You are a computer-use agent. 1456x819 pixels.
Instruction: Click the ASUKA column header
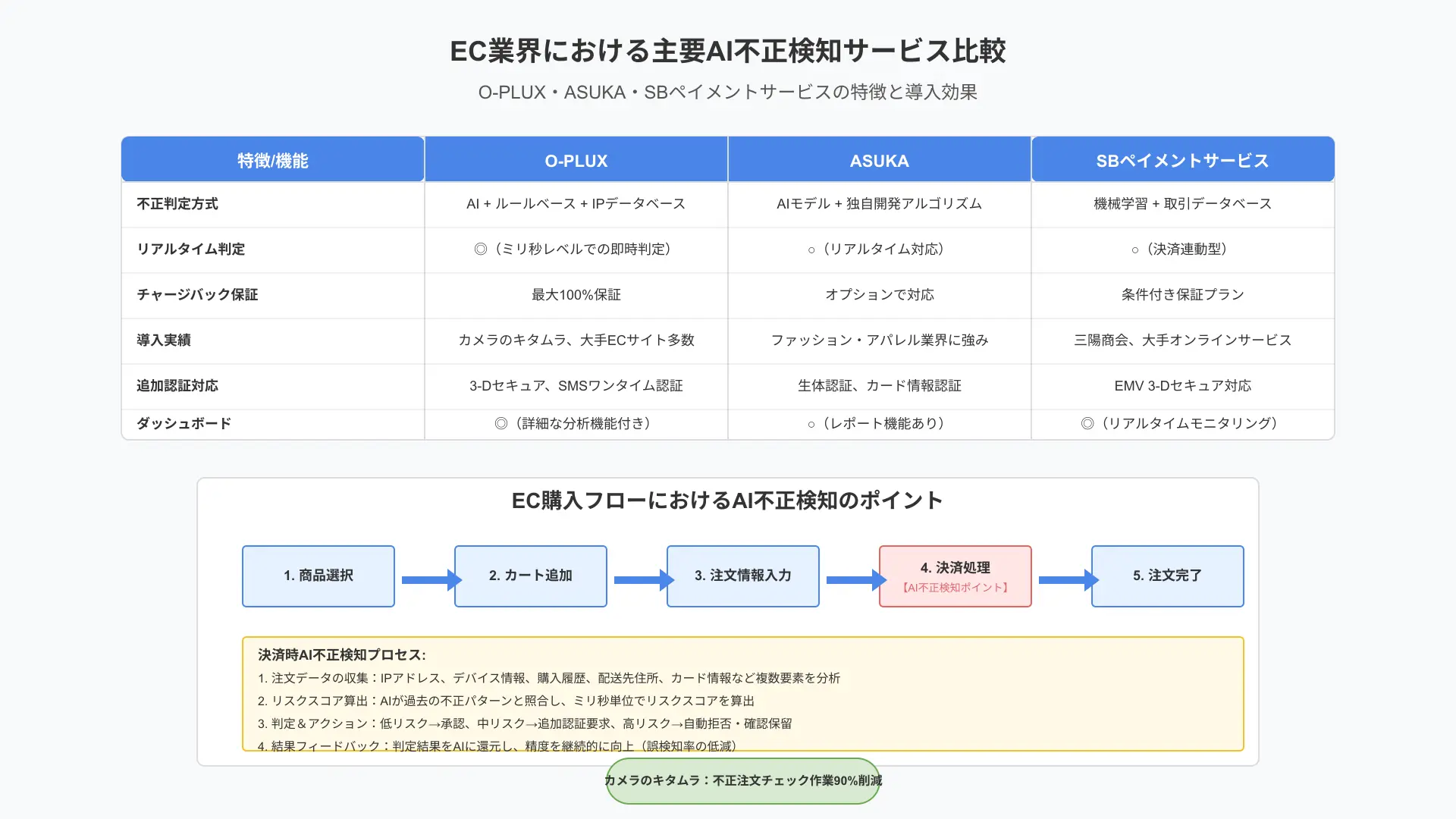tap(880, 160)
